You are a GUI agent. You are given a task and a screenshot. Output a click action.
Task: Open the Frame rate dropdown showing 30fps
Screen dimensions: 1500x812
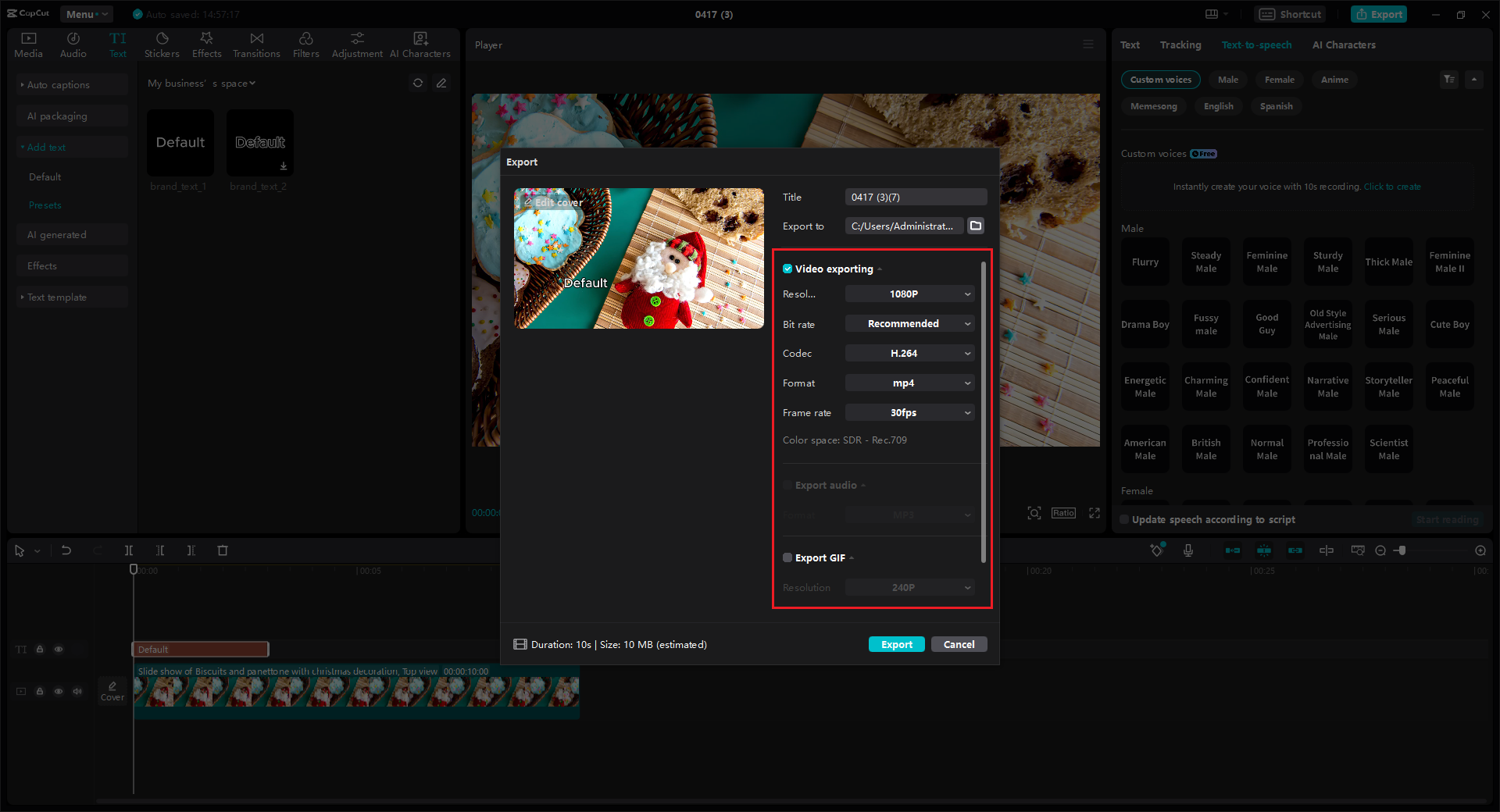point(909,412)
